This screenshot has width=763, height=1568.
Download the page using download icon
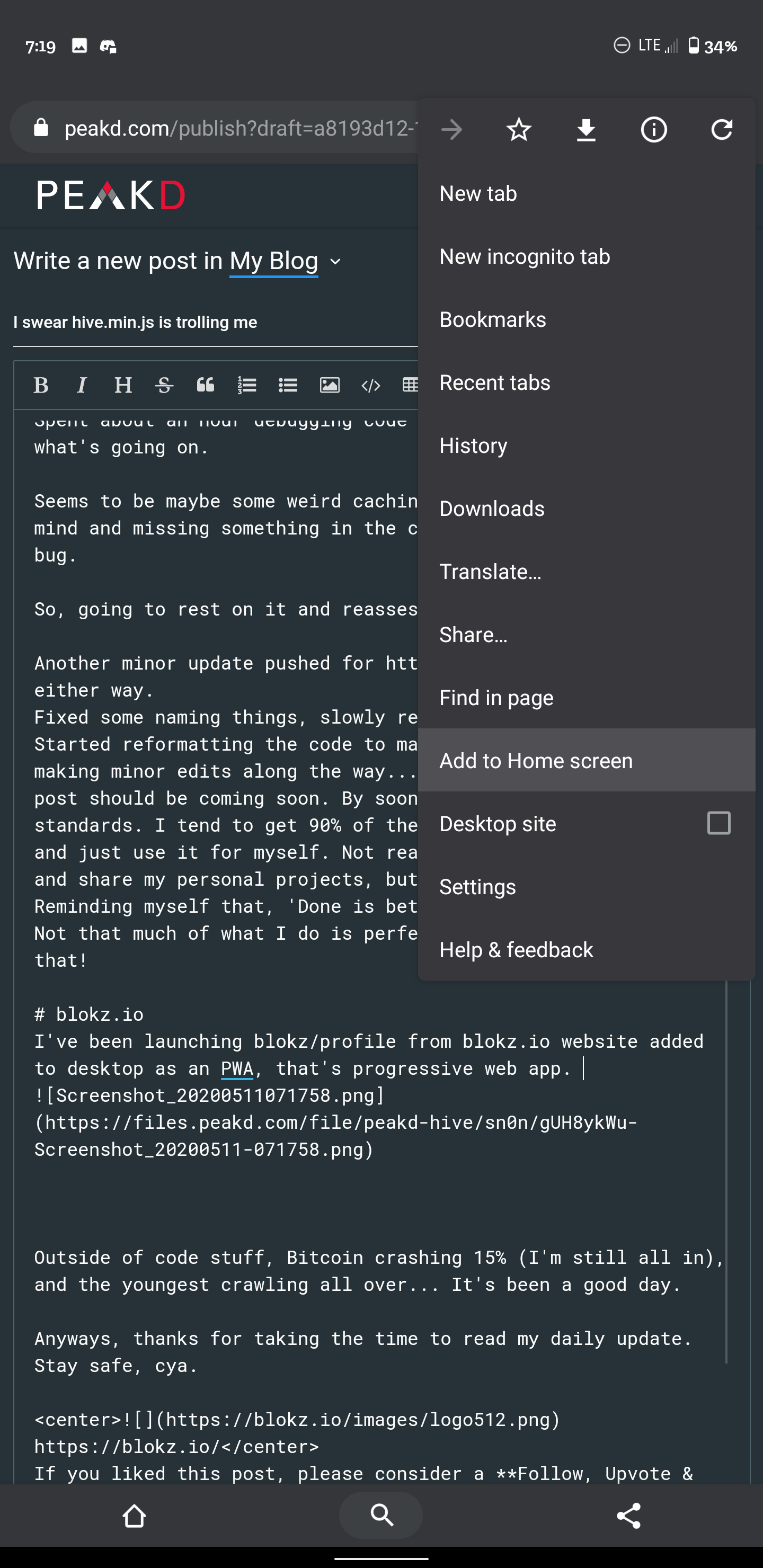click(587, 130)
